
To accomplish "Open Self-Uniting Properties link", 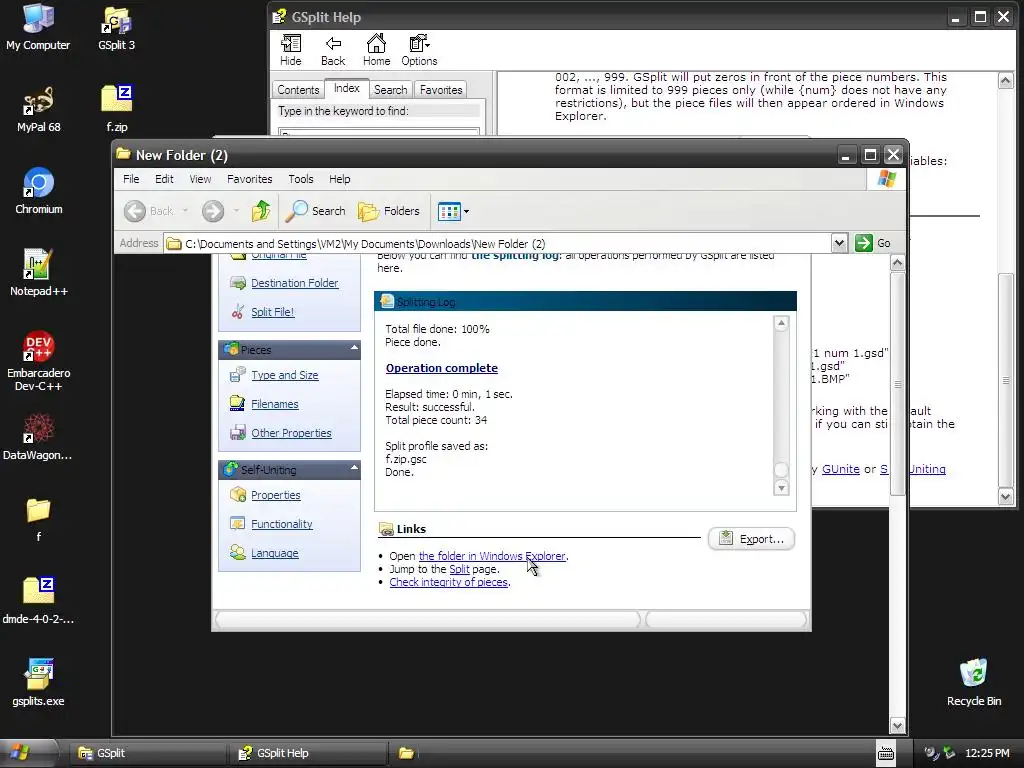I will [276, 495].
